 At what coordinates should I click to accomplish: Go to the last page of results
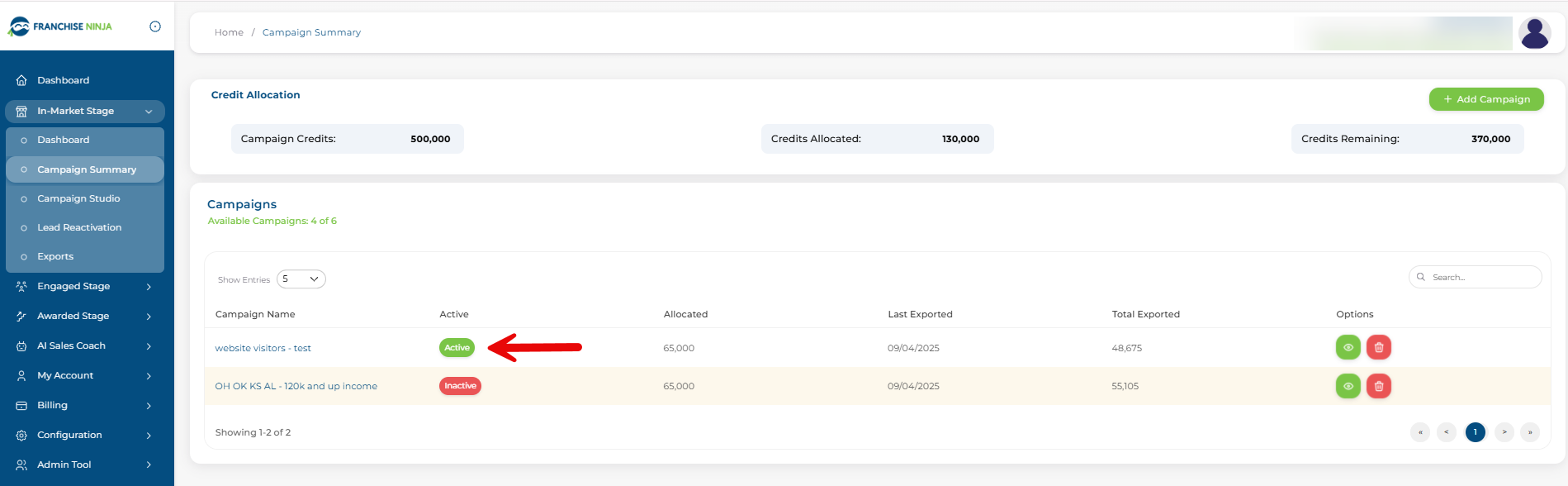[1529, 432]
